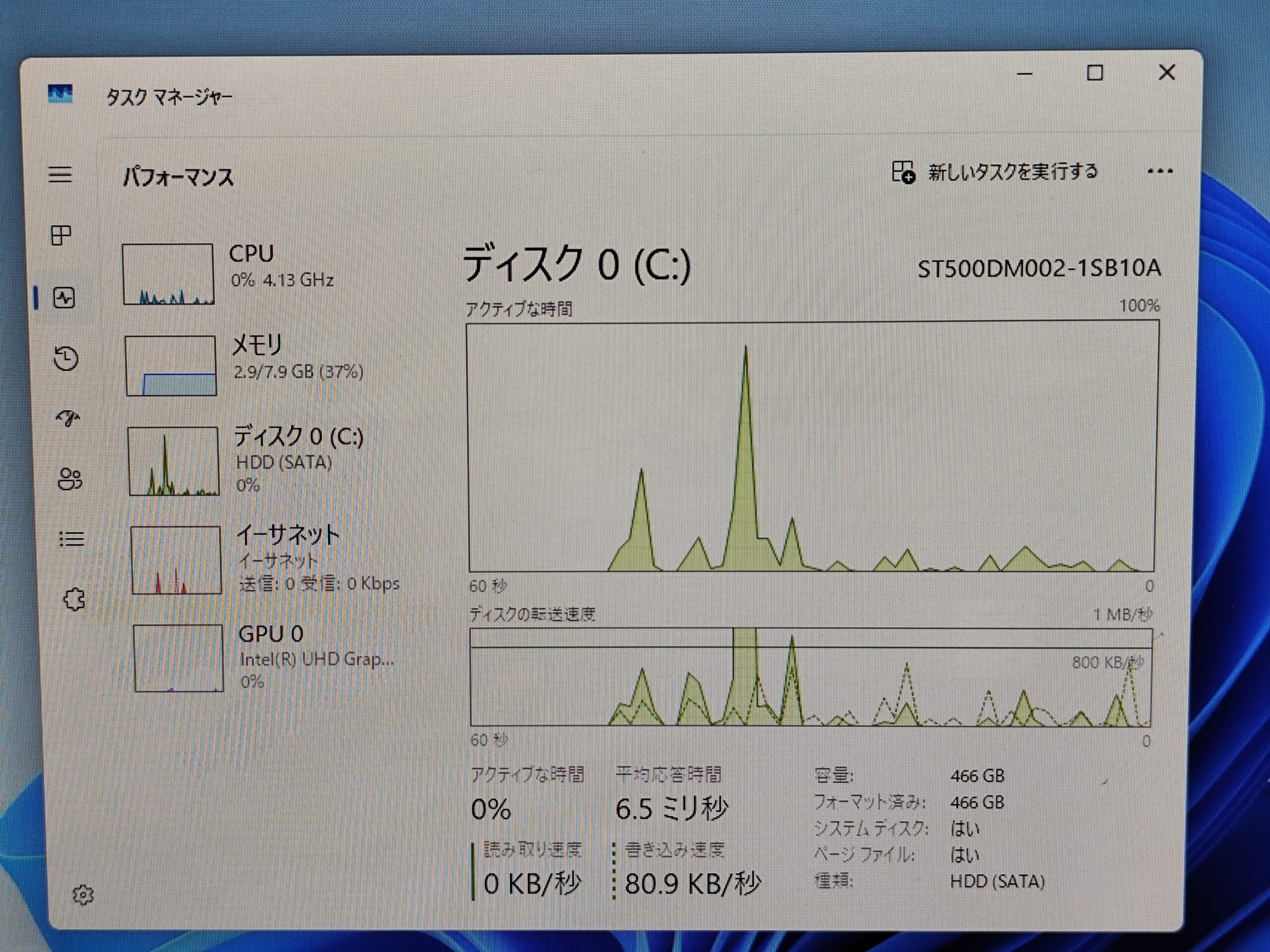Viewport: 1270px width, 952px height.
Task: Click はい next to ページ ファイル
Action: [x=964, y=855]
